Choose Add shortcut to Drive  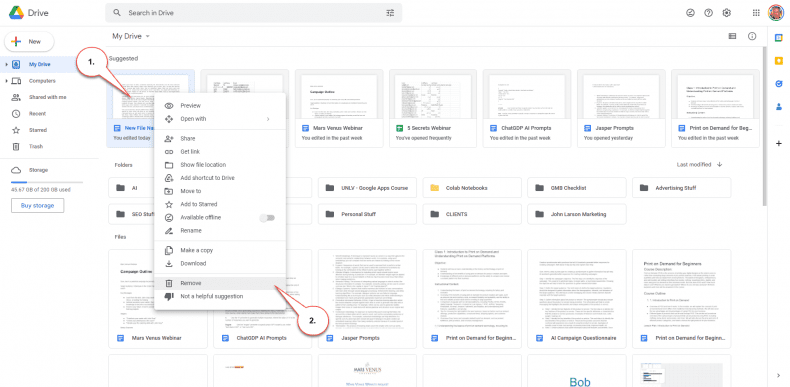click(220, 178)
